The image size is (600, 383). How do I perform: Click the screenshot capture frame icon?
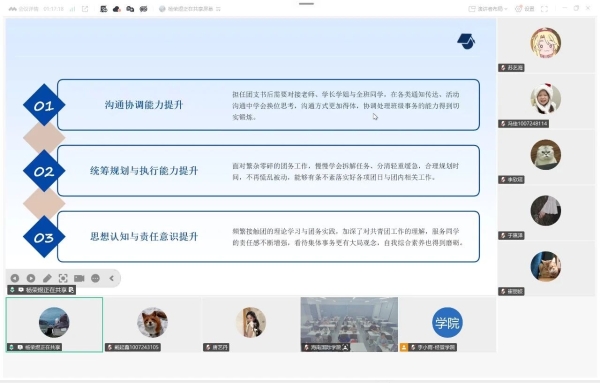tap(63, 278)
